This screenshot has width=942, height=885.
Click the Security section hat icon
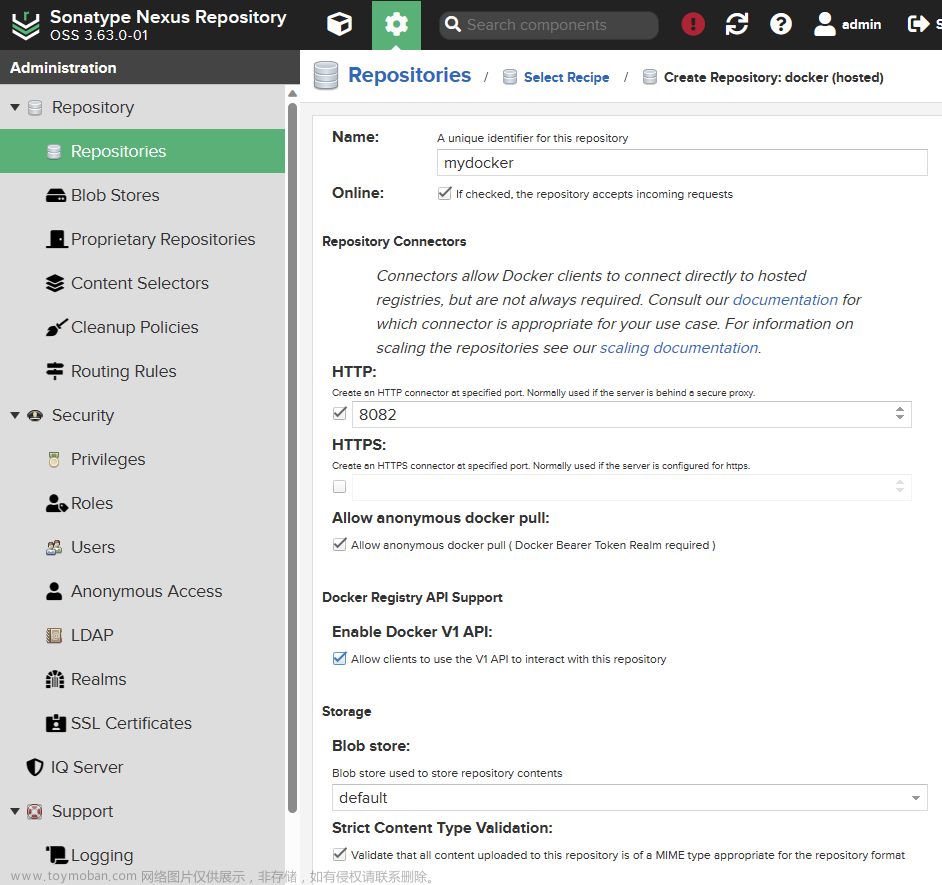point(35,416)
